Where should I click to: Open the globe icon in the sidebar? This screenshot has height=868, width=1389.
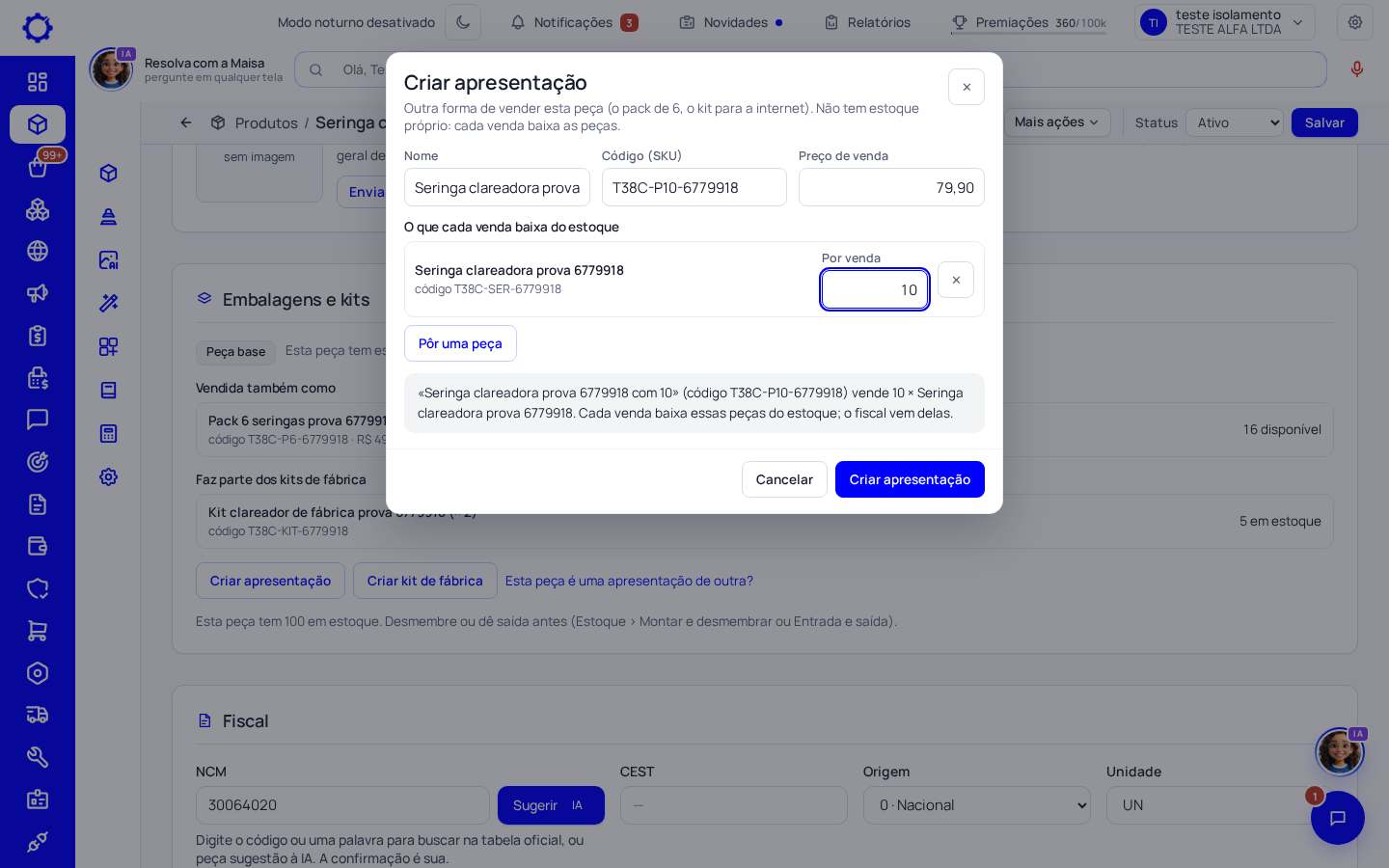38,251
